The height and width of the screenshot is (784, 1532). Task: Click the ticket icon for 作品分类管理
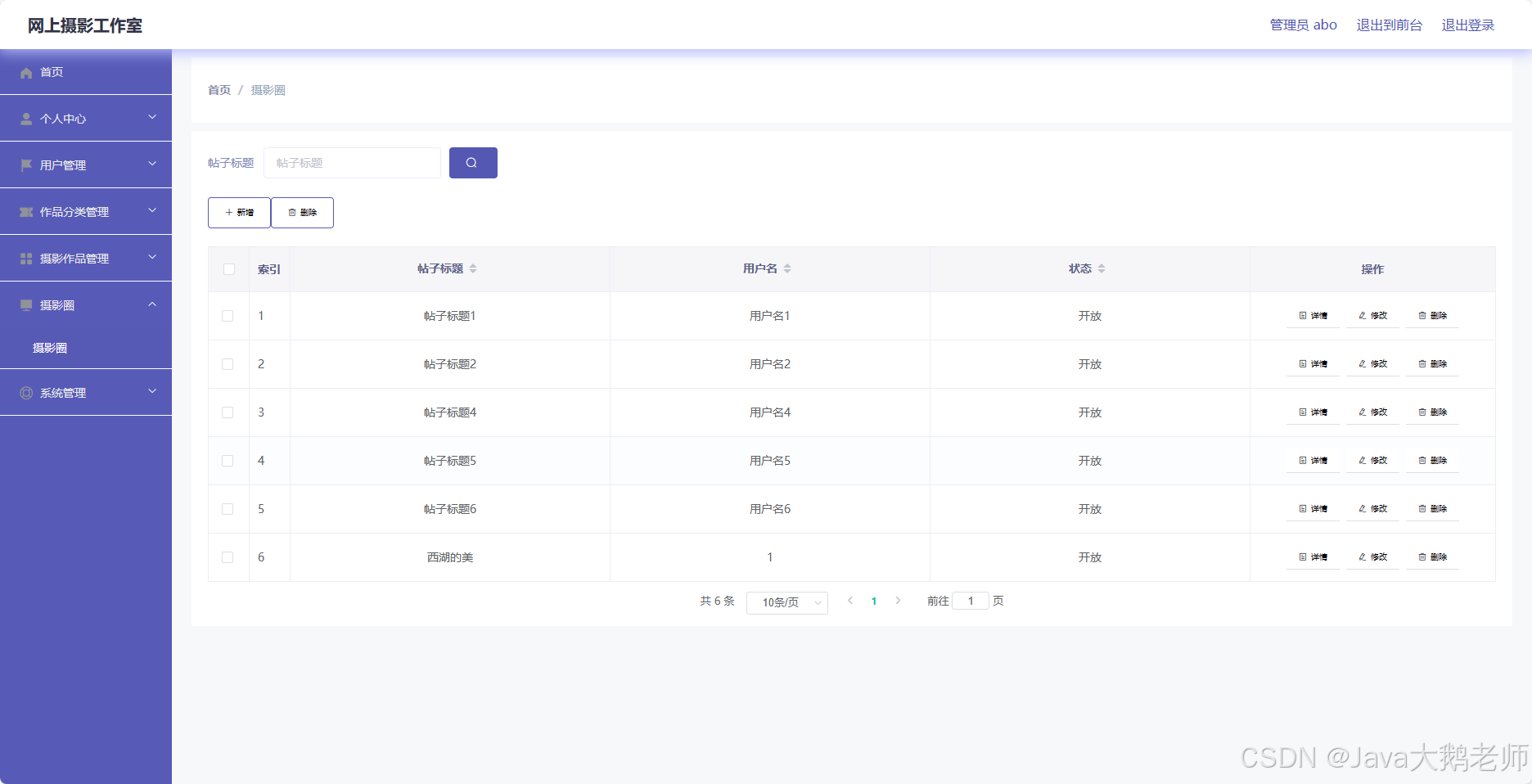click(x=26, y=213)
